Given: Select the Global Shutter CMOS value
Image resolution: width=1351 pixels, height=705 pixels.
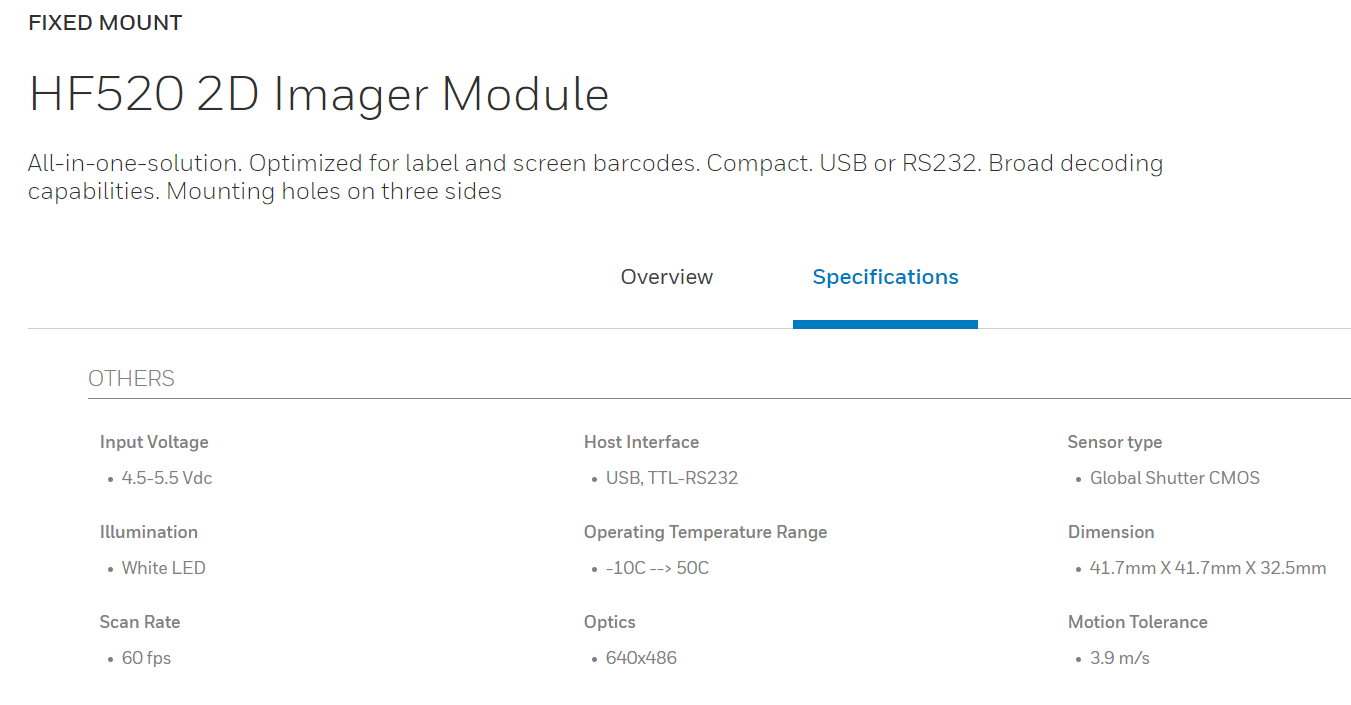Looking at the screenshot, I should click(x=1175, y=478).
